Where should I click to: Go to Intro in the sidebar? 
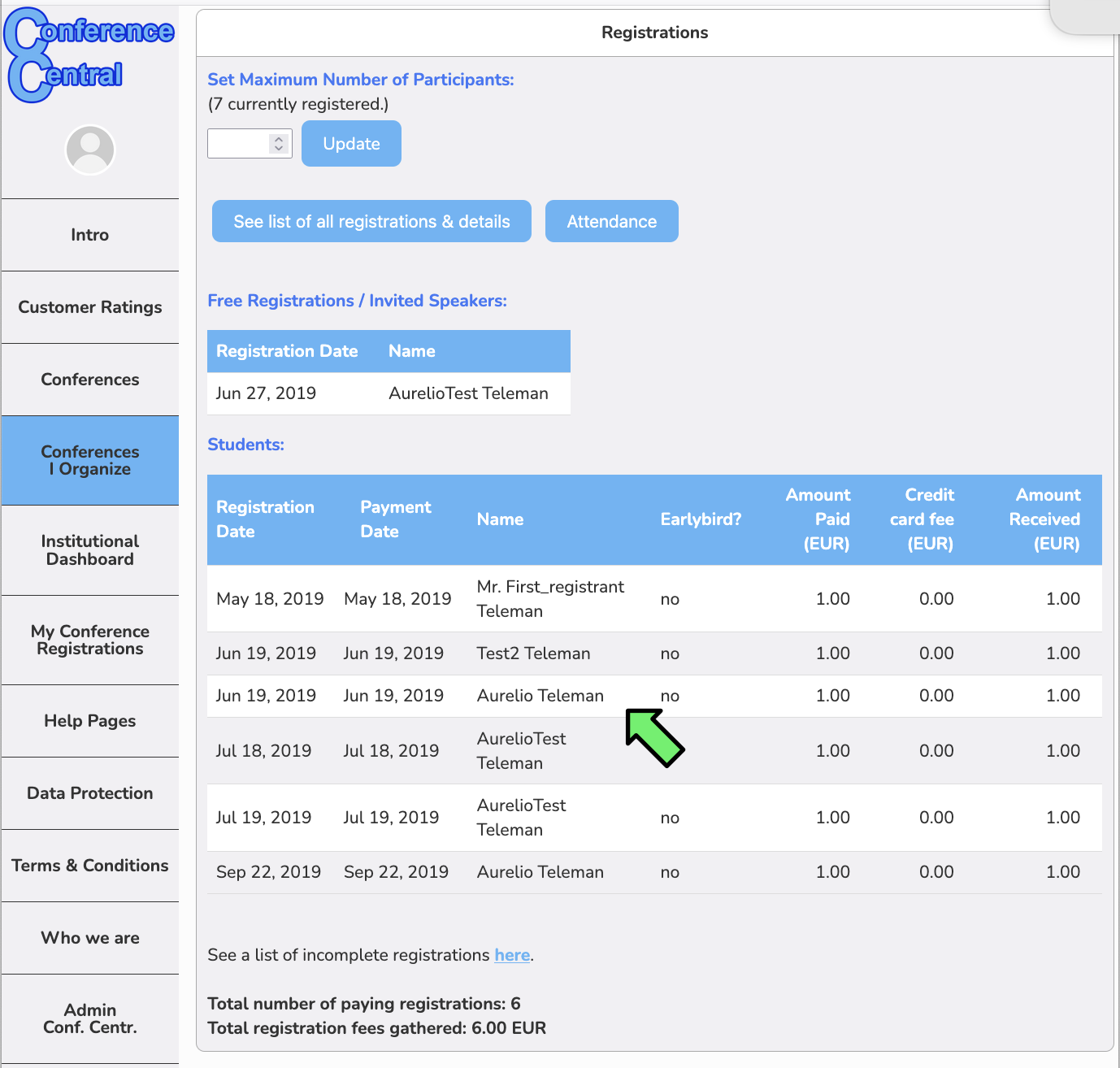89,235
